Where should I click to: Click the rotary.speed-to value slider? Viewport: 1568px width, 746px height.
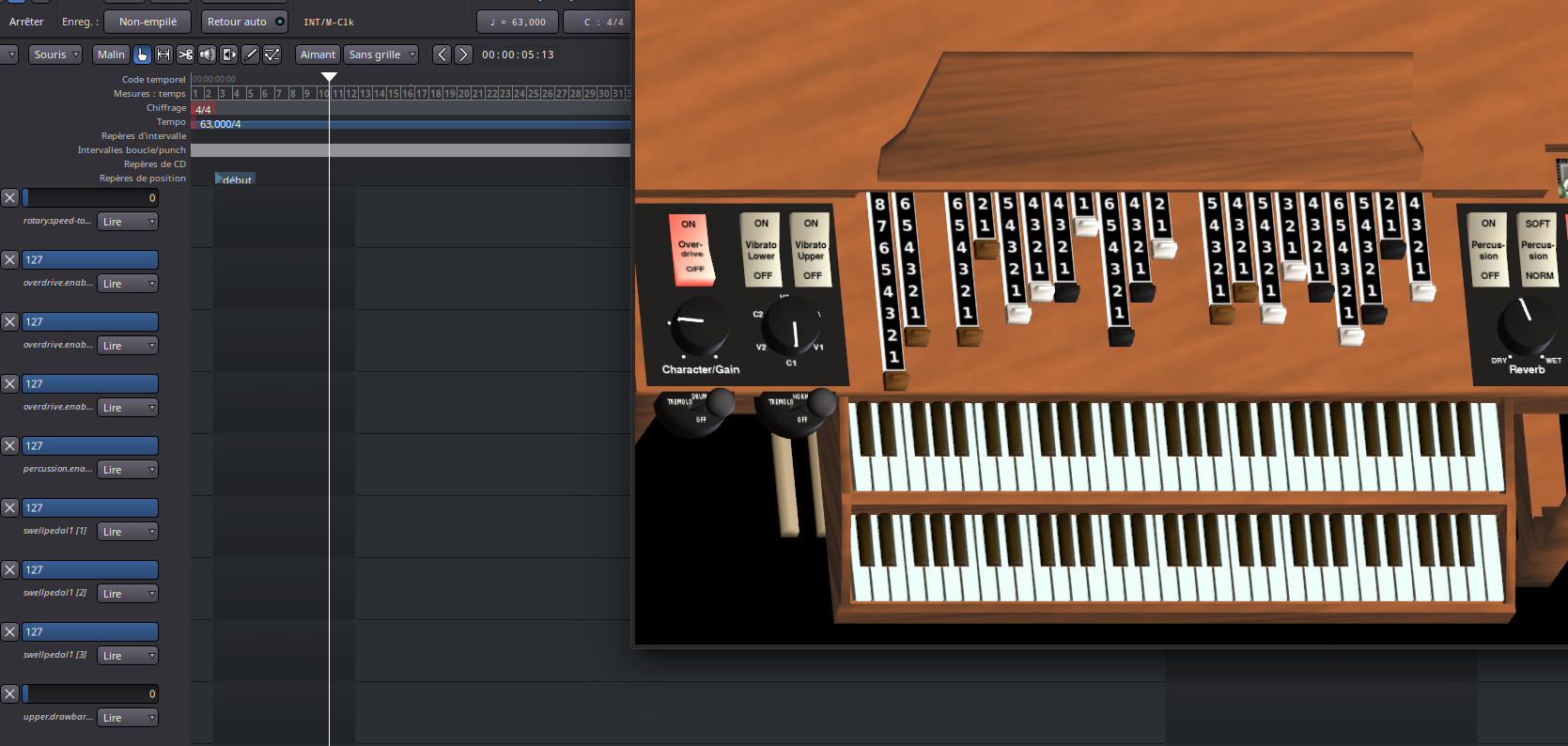click(x=90, y=197)
